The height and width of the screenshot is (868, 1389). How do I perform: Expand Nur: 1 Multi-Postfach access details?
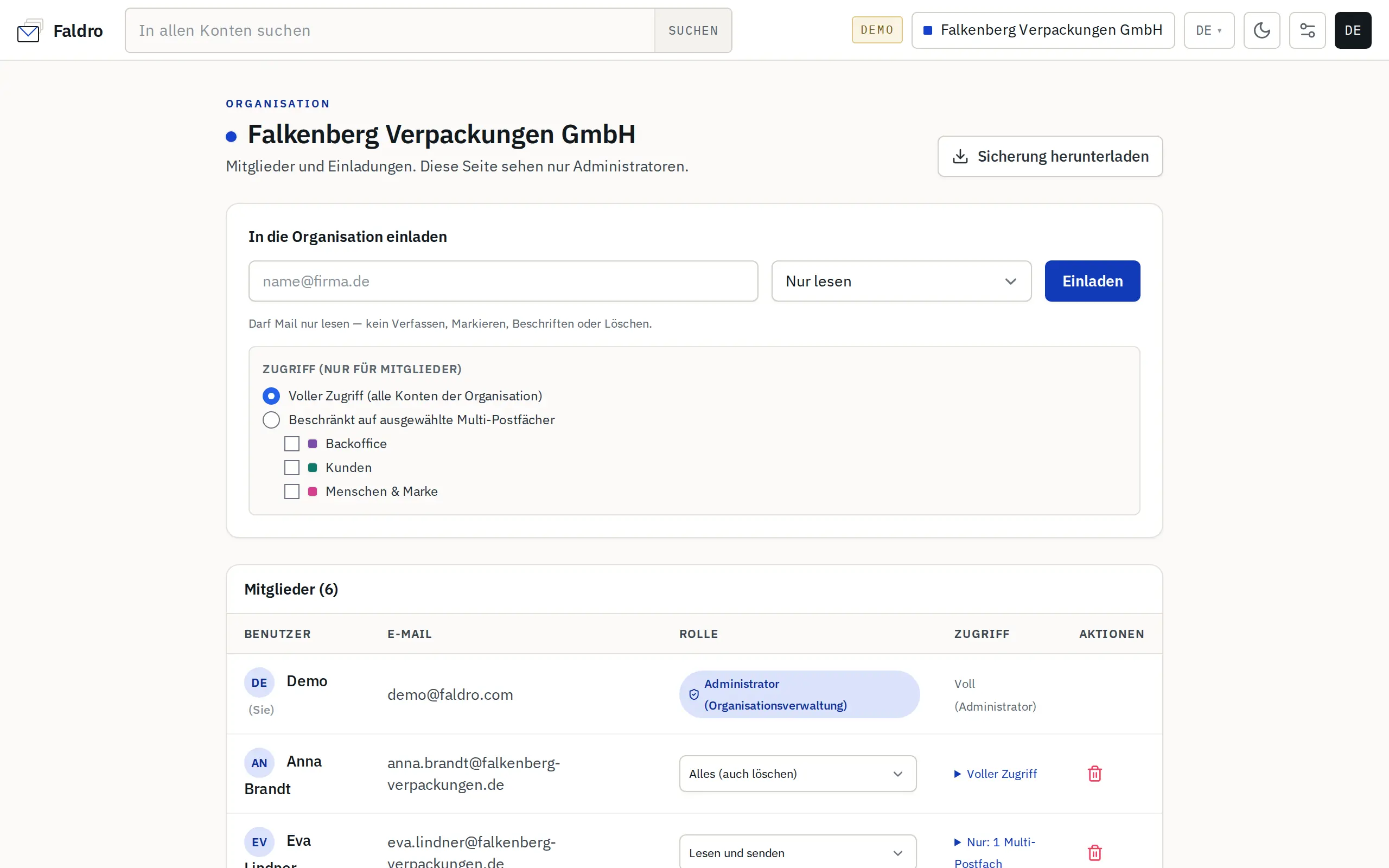click(x=995, y=852)
